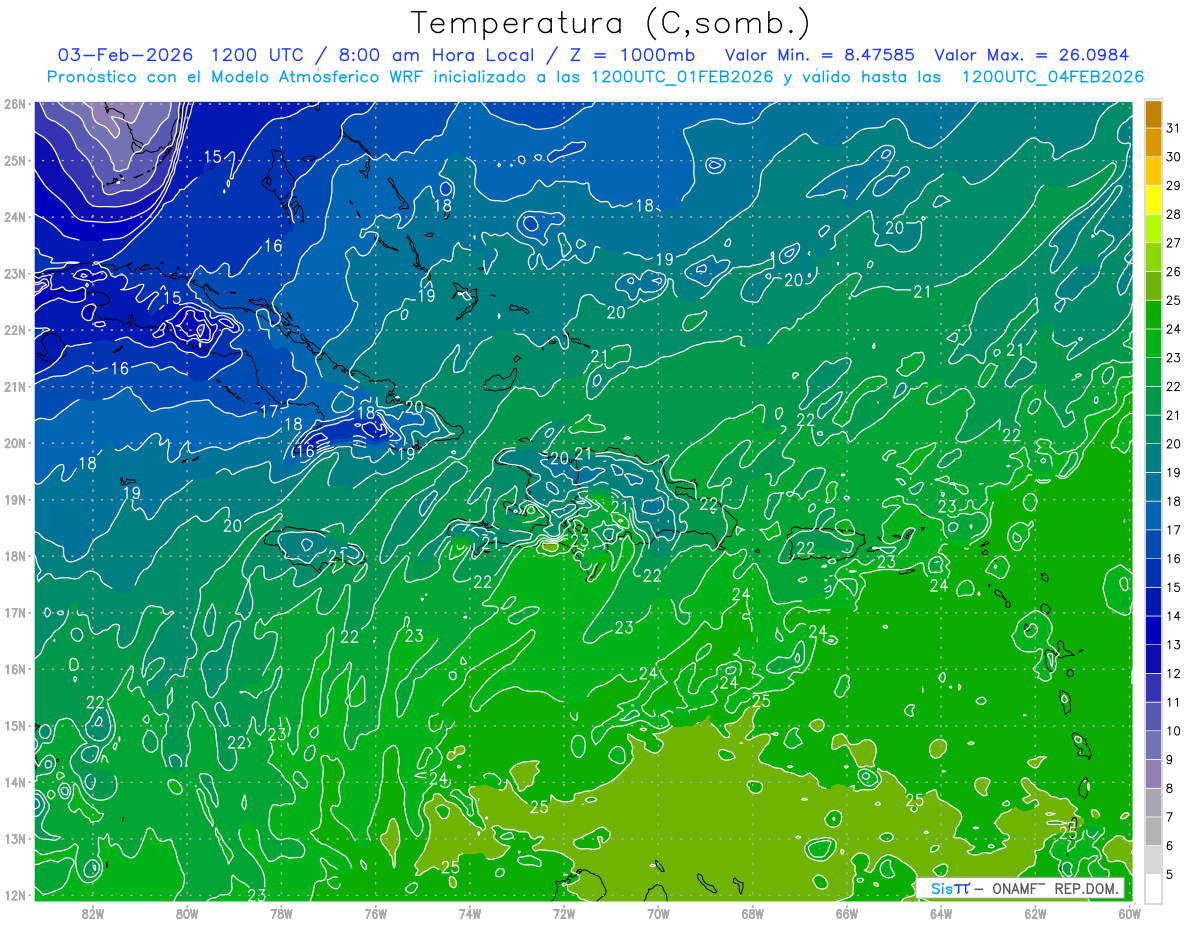Image resolution: width=1200 pixels, height=927 pixels.
Task: Click "Valor Max. = 26.0984"
Action: click(1031, 55)
